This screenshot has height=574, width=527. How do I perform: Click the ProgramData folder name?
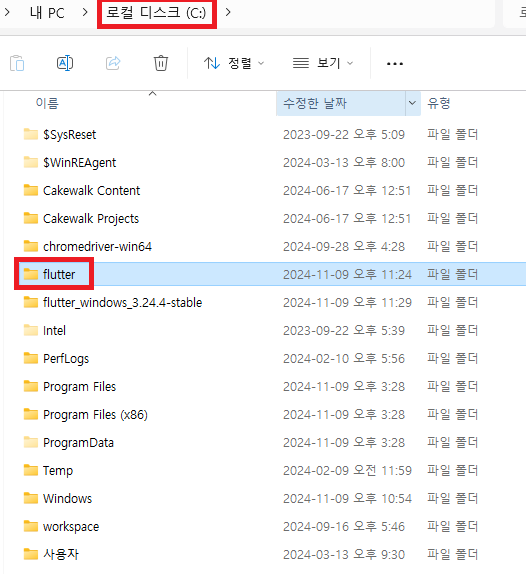coord(78,443)
